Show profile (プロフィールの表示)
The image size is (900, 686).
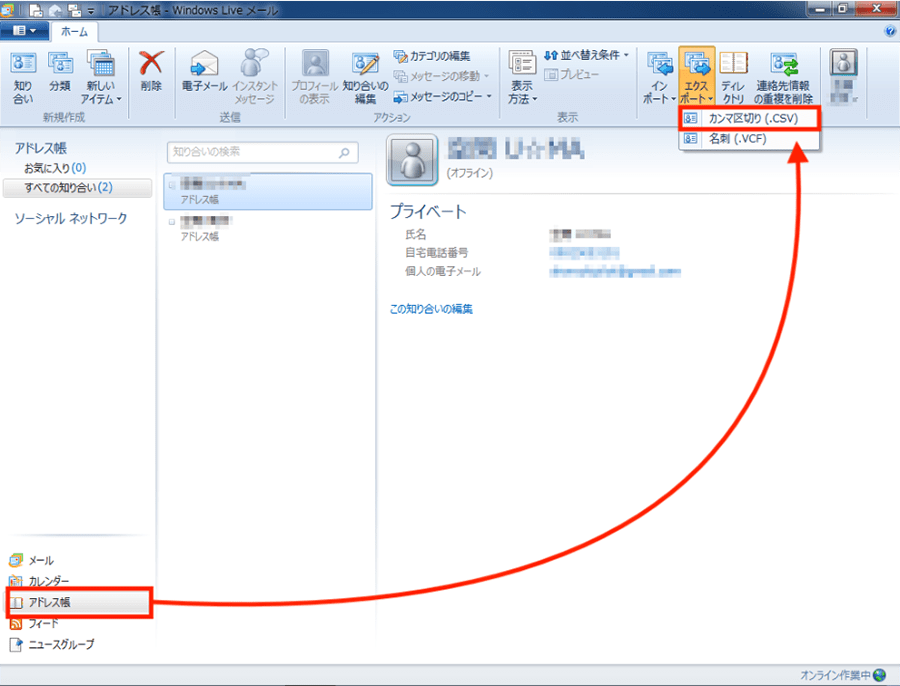315,78
